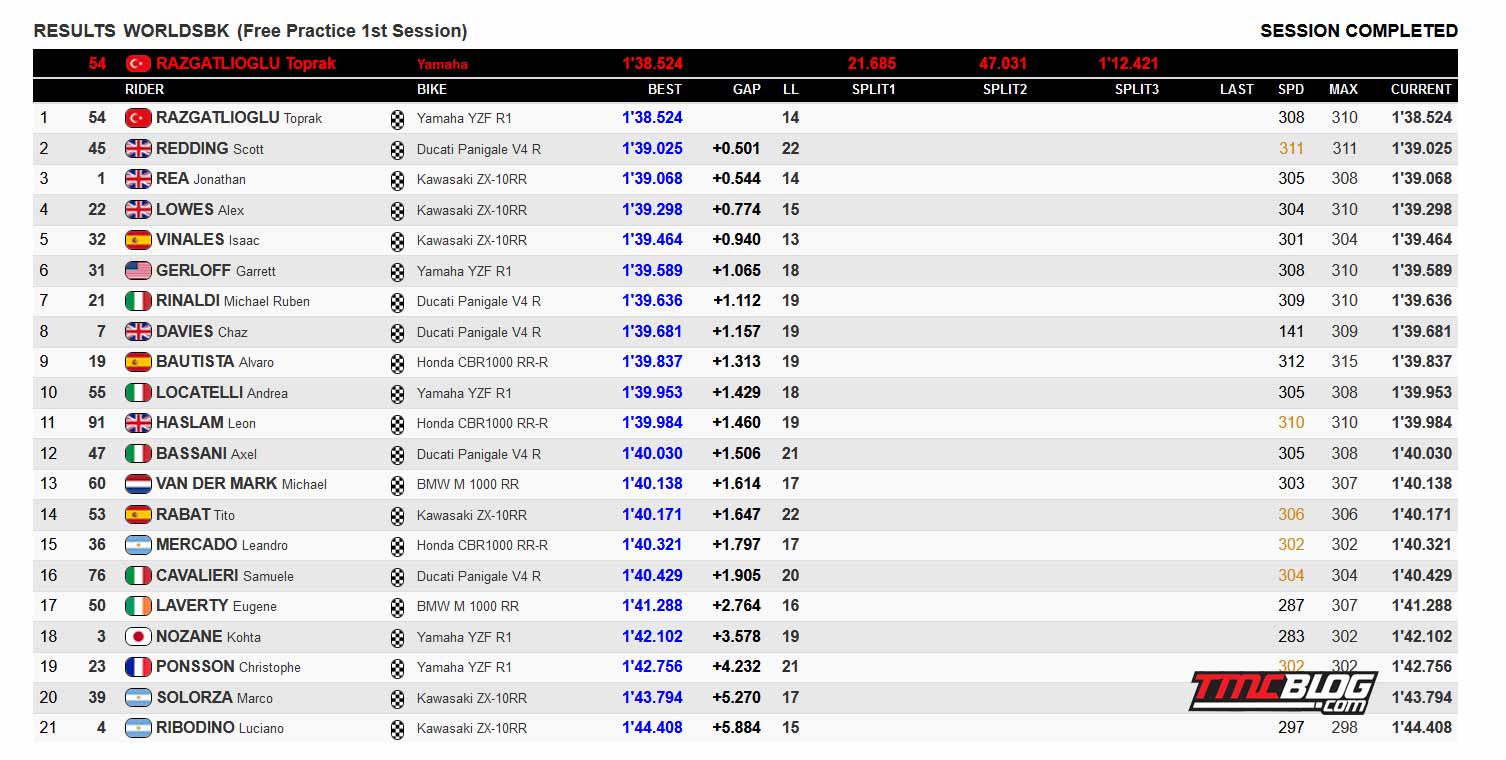Click the checkered flag in HASLAM Leon's row

397,423
